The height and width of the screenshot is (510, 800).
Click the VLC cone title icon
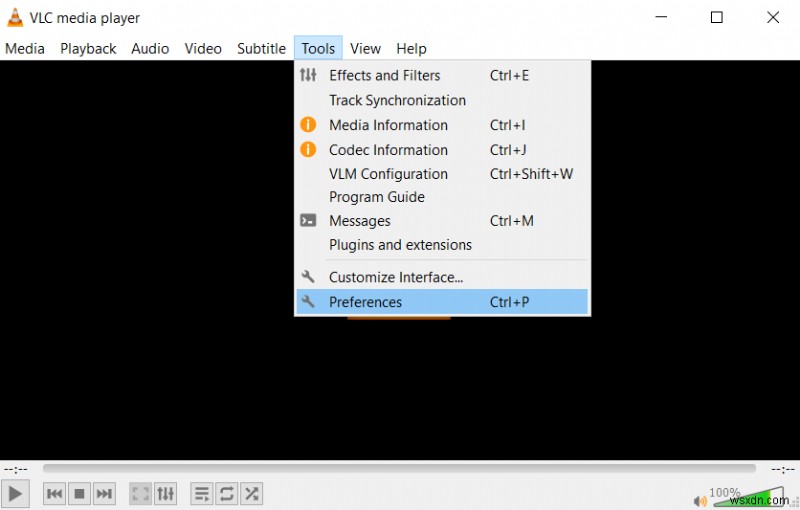15,17
